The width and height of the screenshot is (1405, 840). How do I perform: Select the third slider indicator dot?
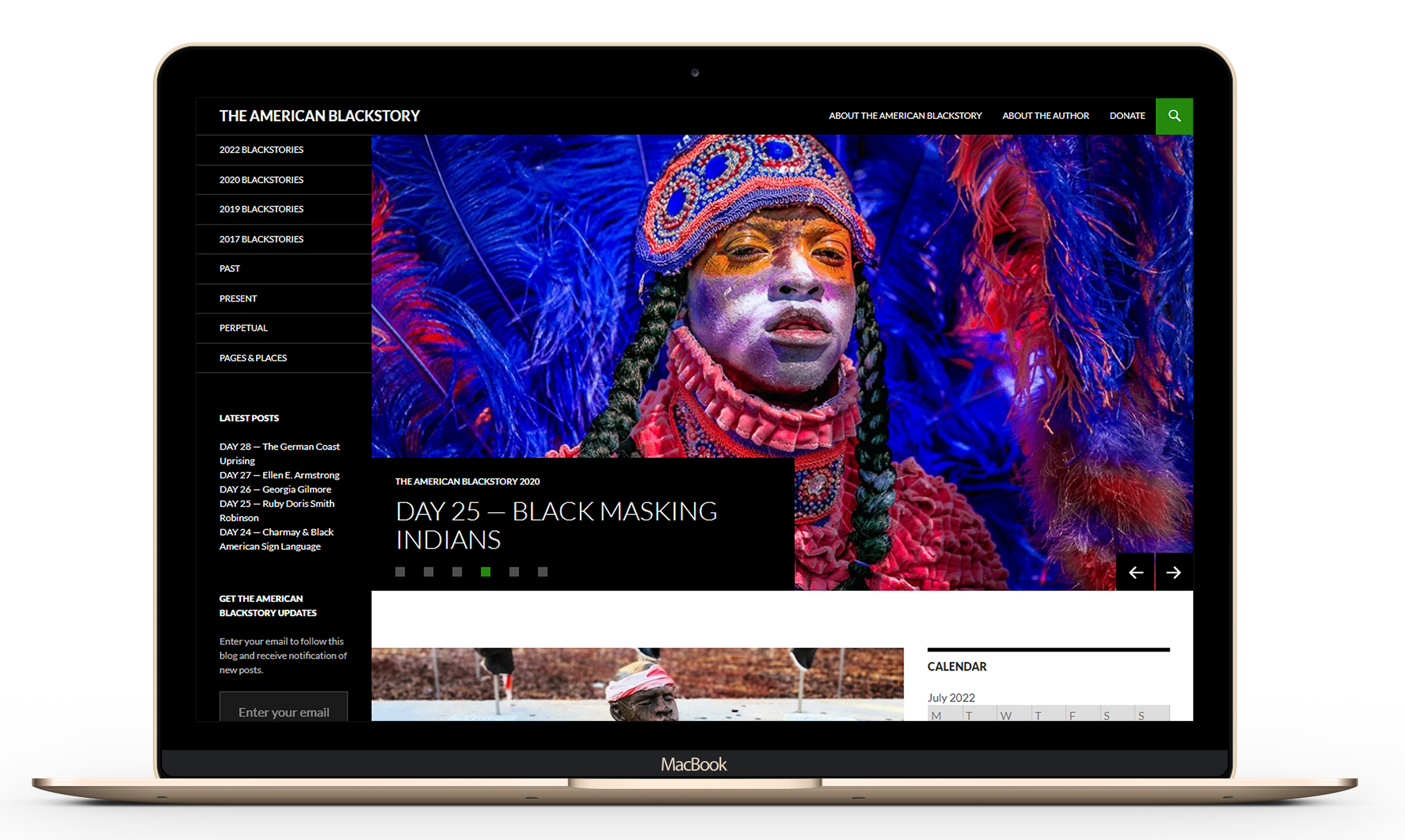[457, 572]
